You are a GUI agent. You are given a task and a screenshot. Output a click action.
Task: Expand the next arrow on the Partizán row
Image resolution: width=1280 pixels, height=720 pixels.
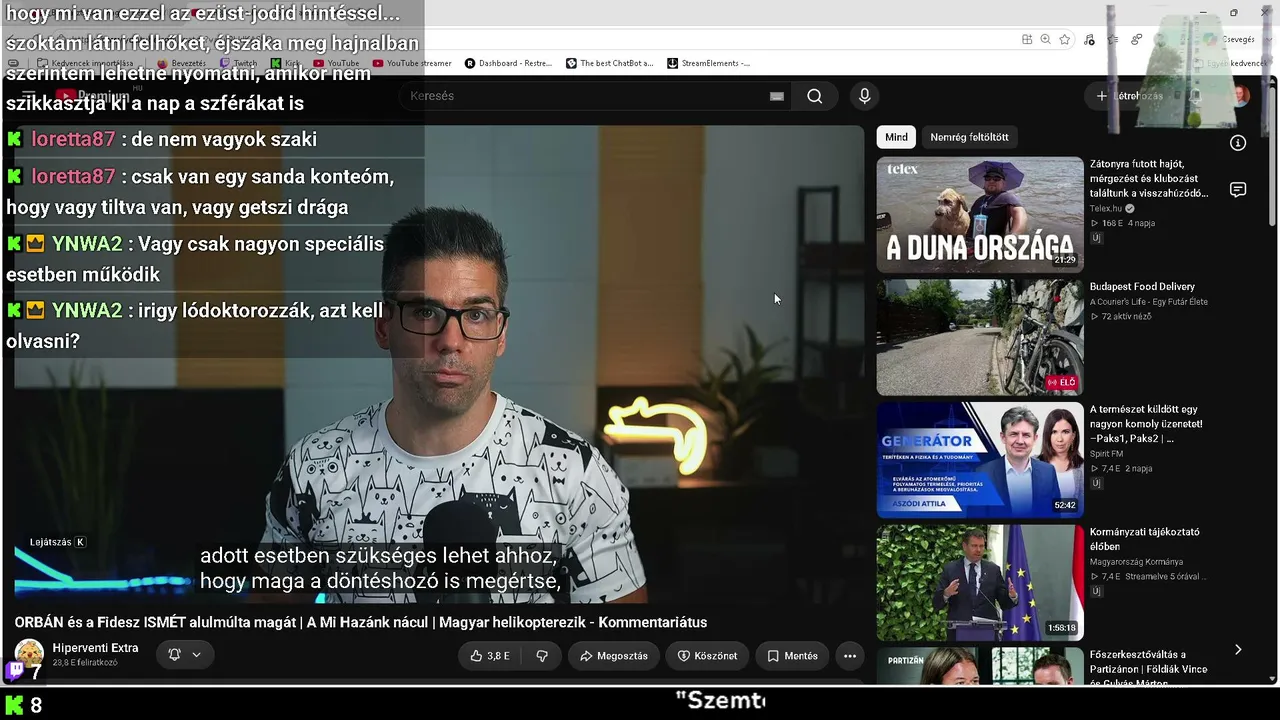pyautogui.click(x=1238, y=650)
